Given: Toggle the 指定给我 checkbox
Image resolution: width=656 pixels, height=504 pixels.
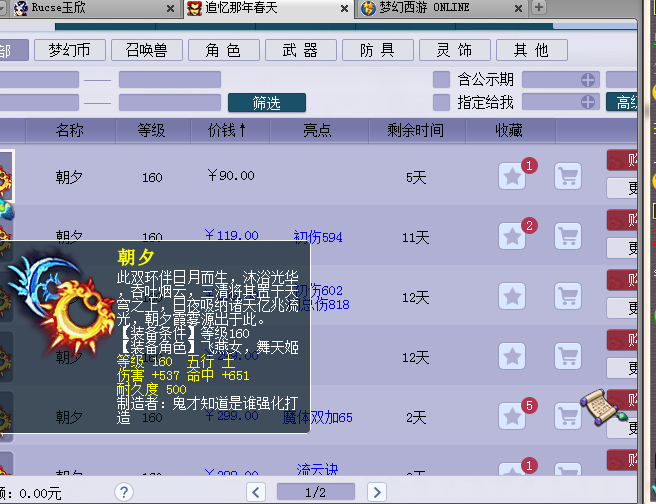Looking at the screenshot, I should coord(441,102).
